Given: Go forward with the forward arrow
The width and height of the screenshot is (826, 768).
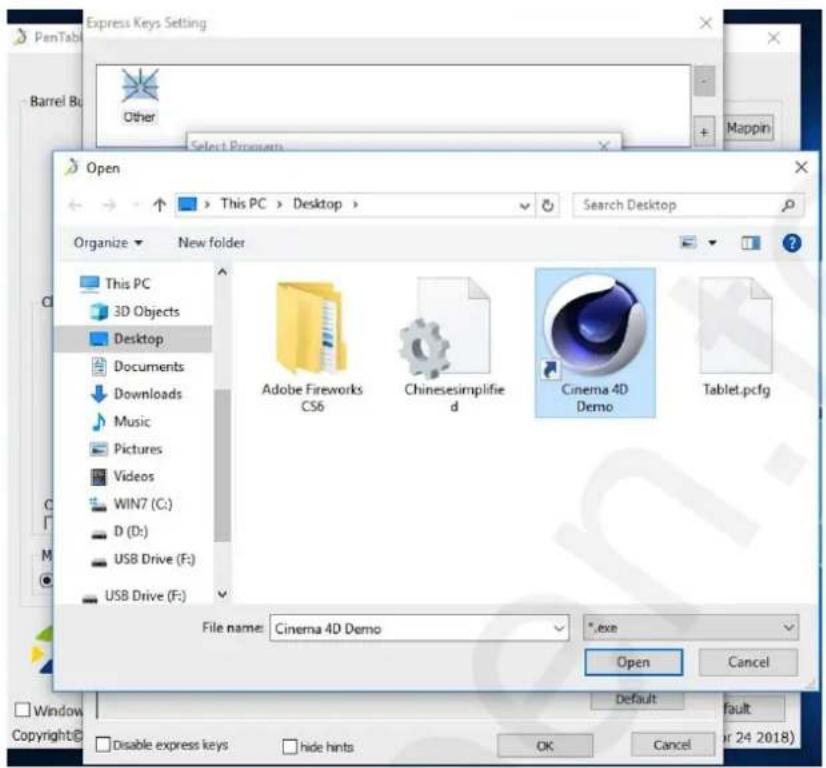Looking at the screenshot, I should [109, 205].
